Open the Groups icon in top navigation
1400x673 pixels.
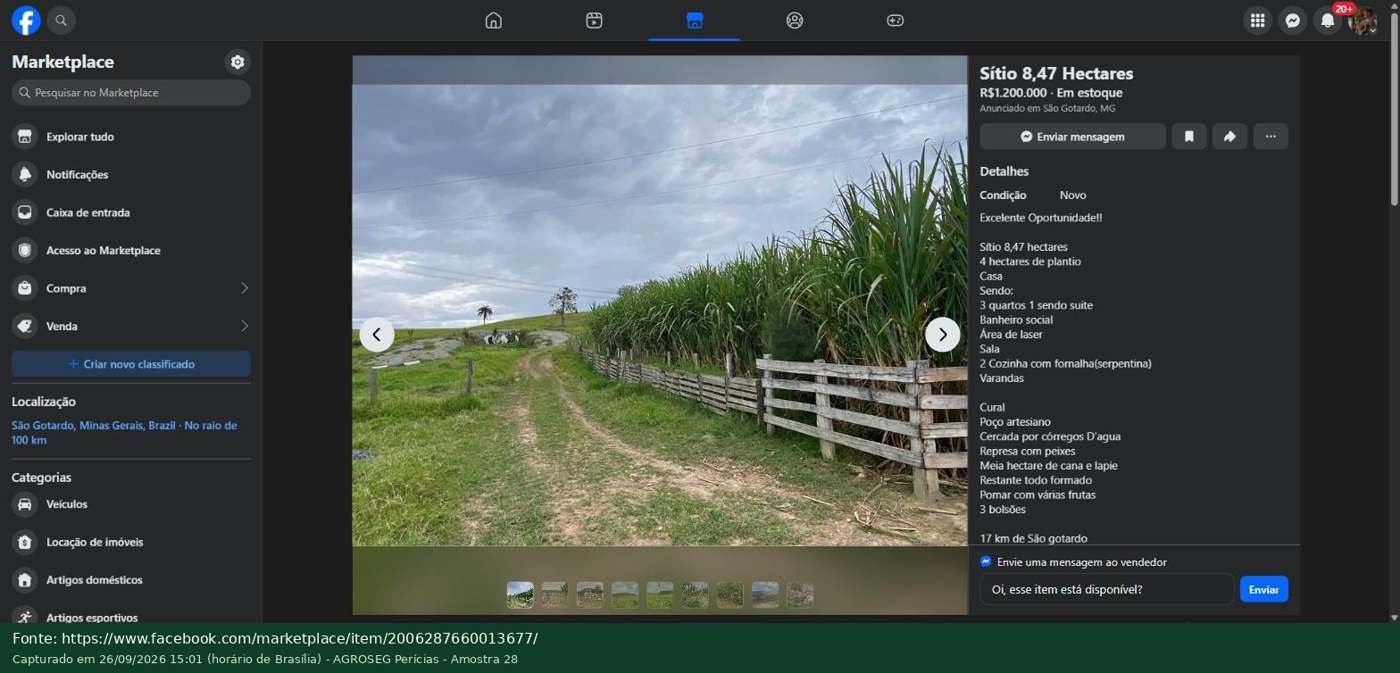click(x=795, y=20)
